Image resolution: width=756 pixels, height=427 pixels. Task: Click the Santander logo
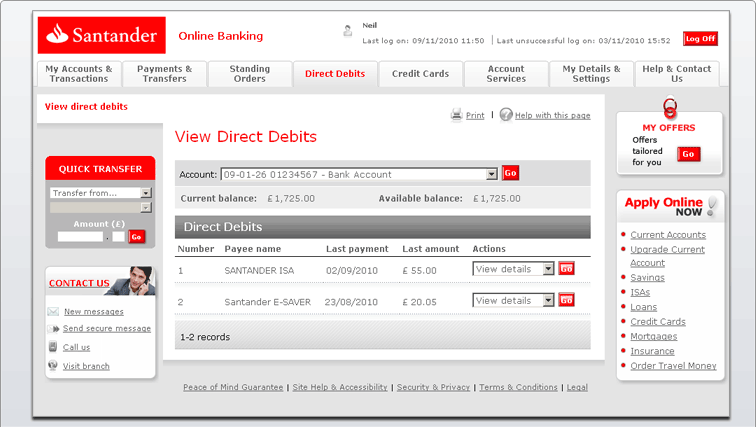click(x=102, y=35)
